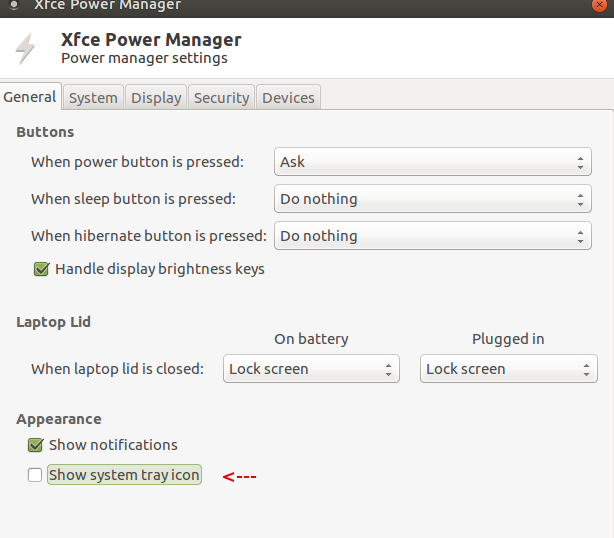The height and width of the screenshot is (538, 614).
Task: Uncheck the Show notifications checkbox
Action: (35, 445)
